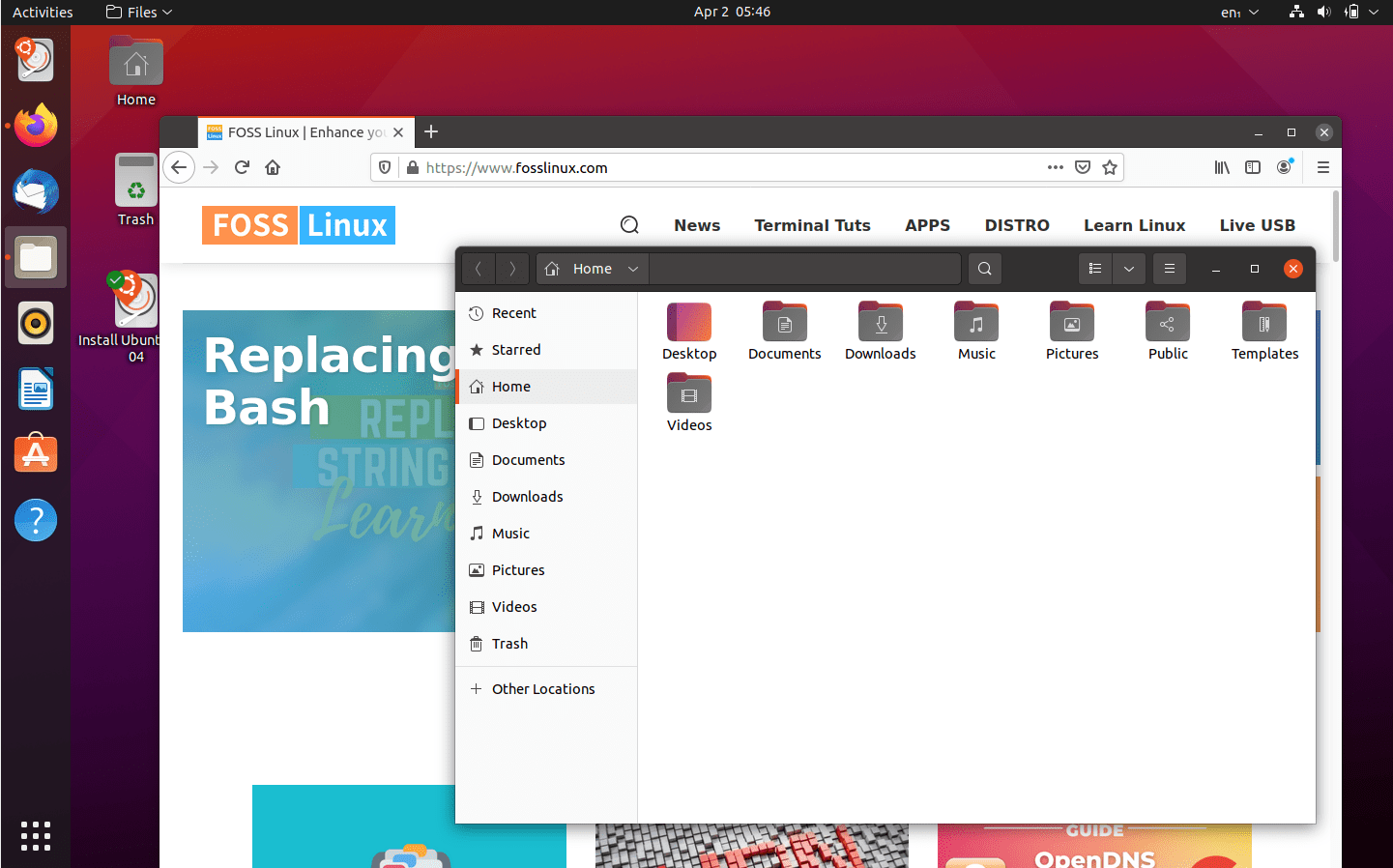1393x868 pixels.
Task: Open Live USB menu item
Action: coord(1257,225)
